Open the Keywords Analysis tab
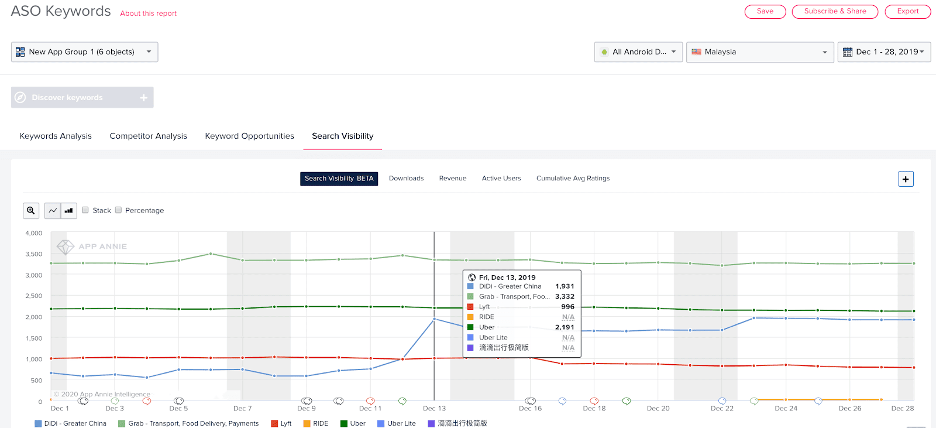This screenshot has height=428, width=936. point(56,136)
